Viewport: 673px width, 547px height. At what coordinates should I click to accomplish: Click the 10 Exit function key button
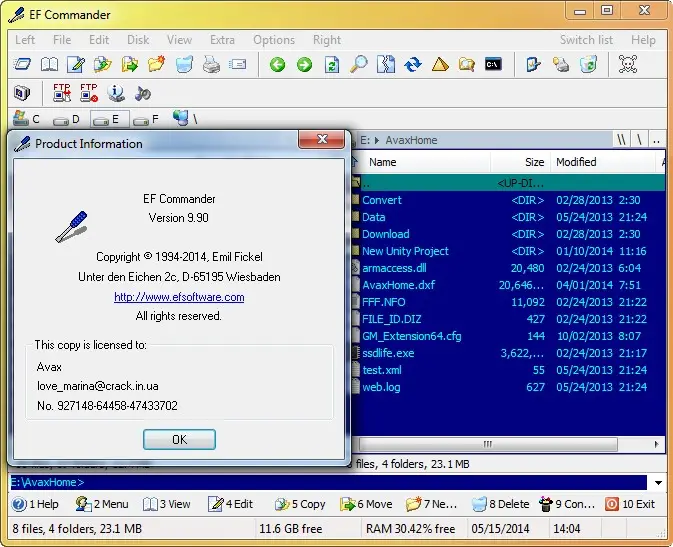tap(630, 504)
